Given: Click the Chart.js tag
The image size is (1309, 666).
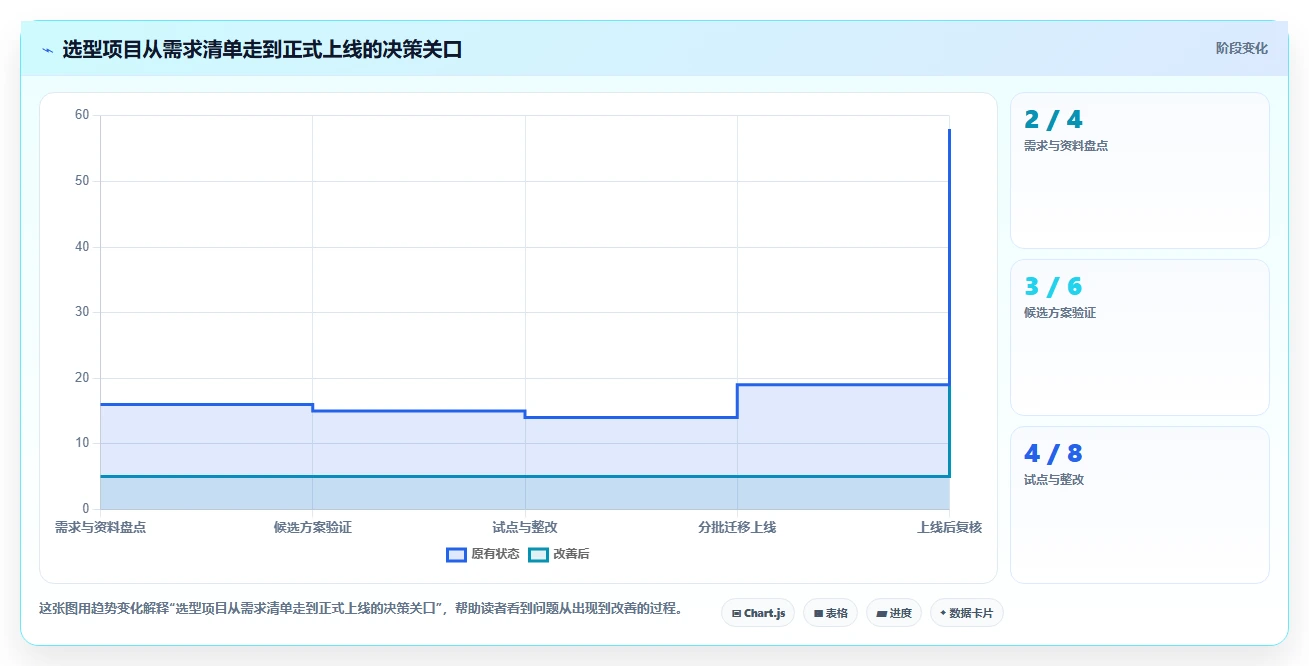Looking at the screenshot, I should pos(758,613).
